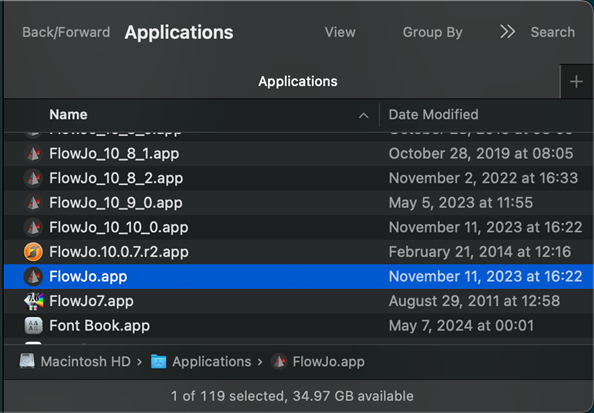Image resolution: width=594 pixels, height=413 pixels.
Task: Click date May 7, 2024 at 00:01
Action: 461,326
